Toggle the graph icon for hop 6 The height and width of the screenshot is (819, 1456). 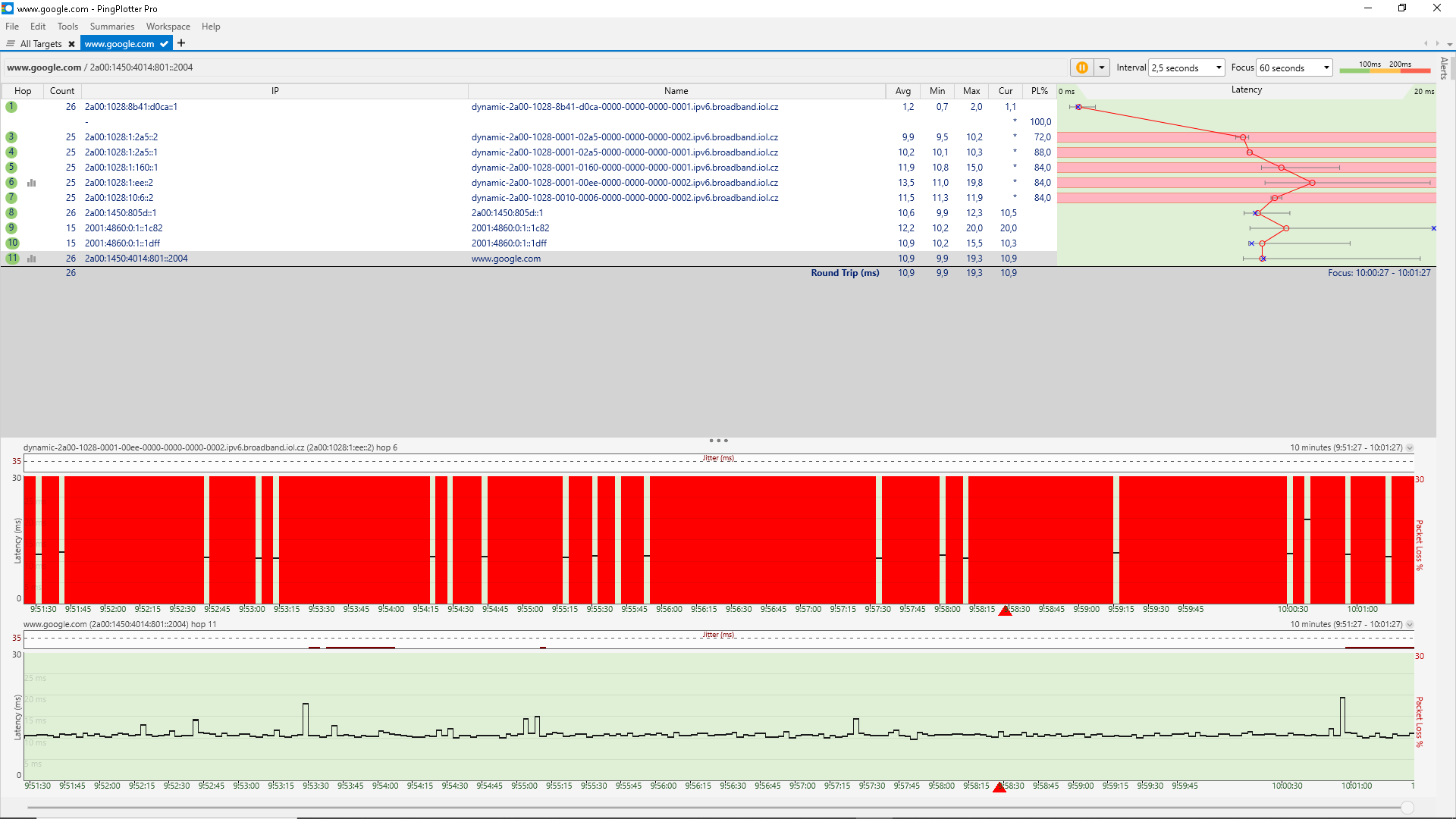(x=32, y=183)
